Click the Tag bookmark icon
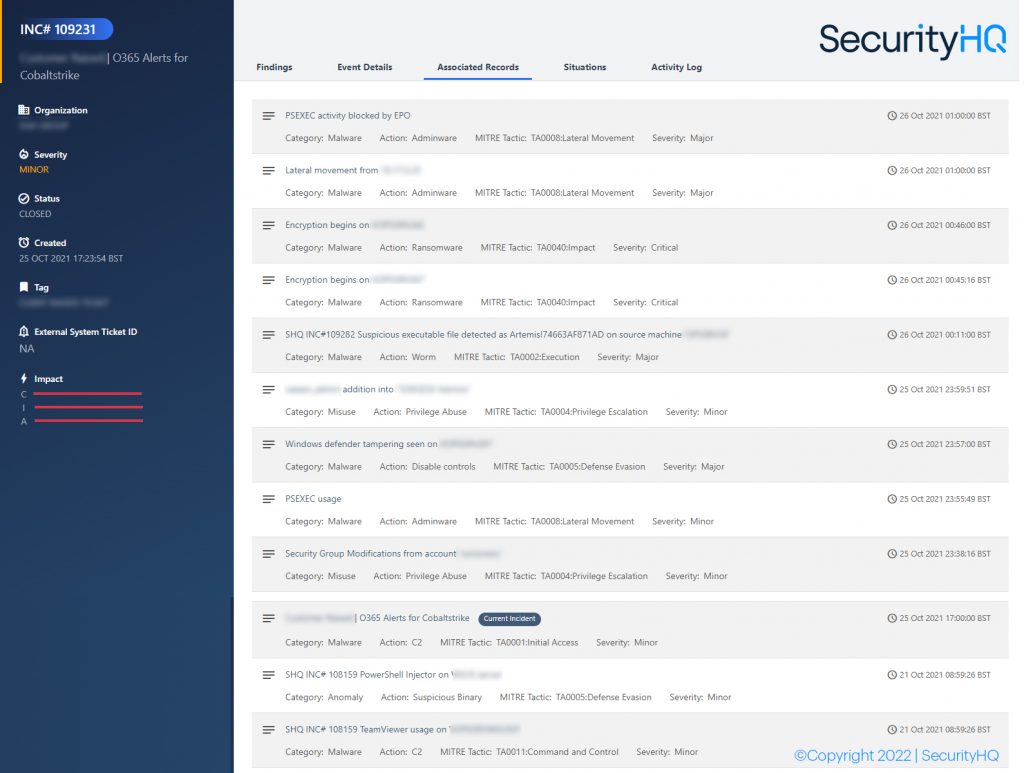Viewport: 1024px width, 773px height. pos(24,287)
